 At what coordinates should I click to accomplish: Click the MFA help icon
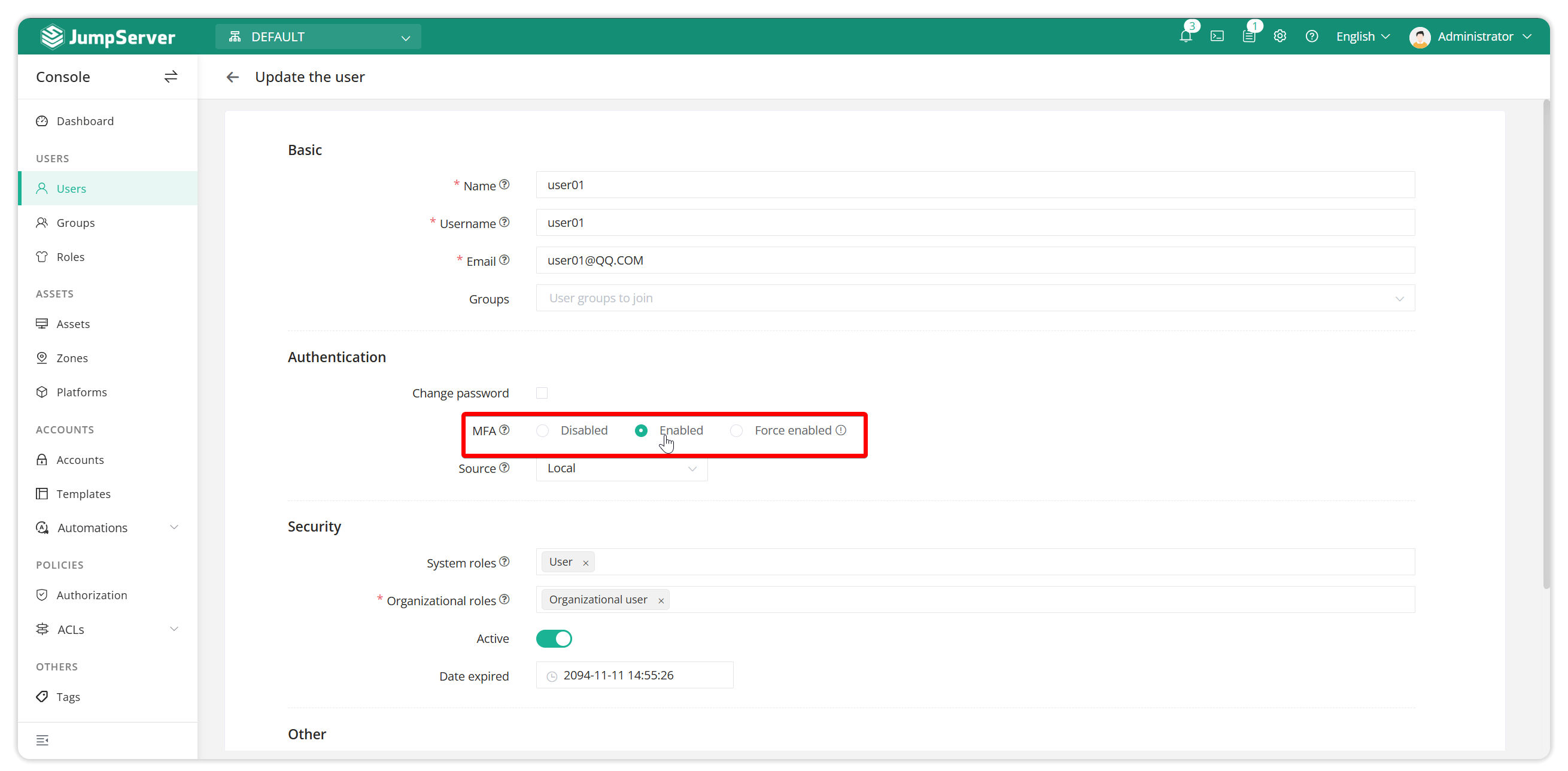pyautogui.click(x=504, y=430)
